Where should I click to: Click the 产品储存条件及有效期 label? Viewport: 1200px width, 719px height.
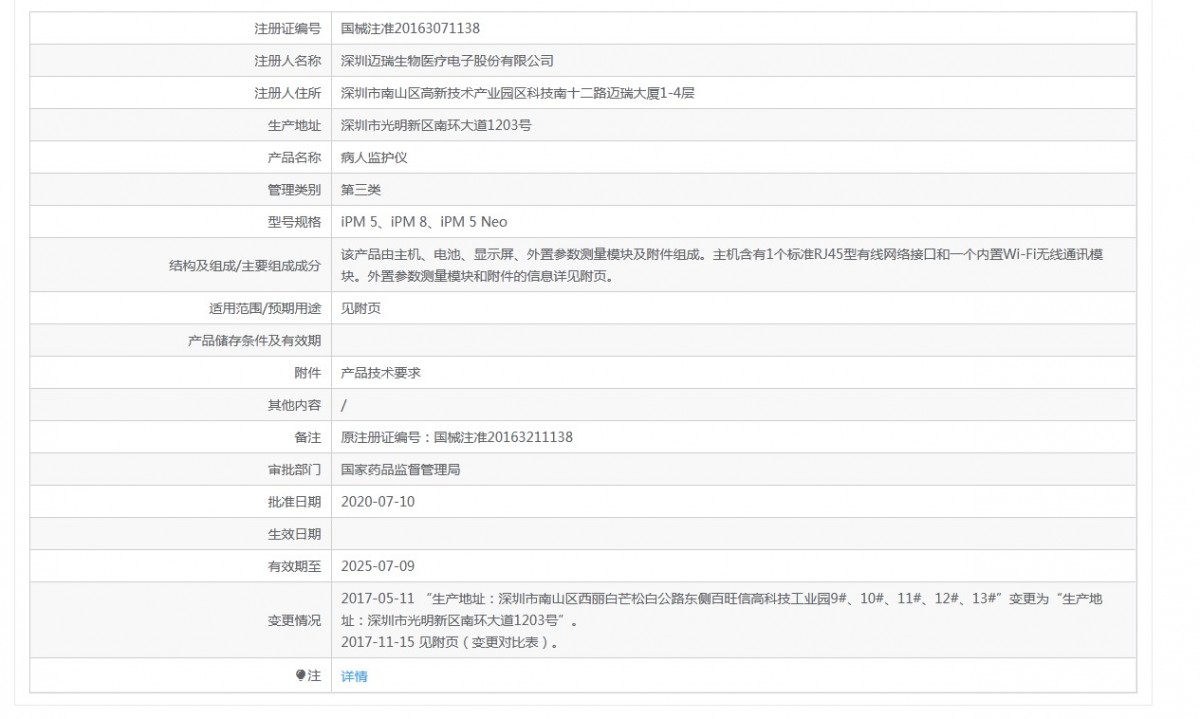255,340
